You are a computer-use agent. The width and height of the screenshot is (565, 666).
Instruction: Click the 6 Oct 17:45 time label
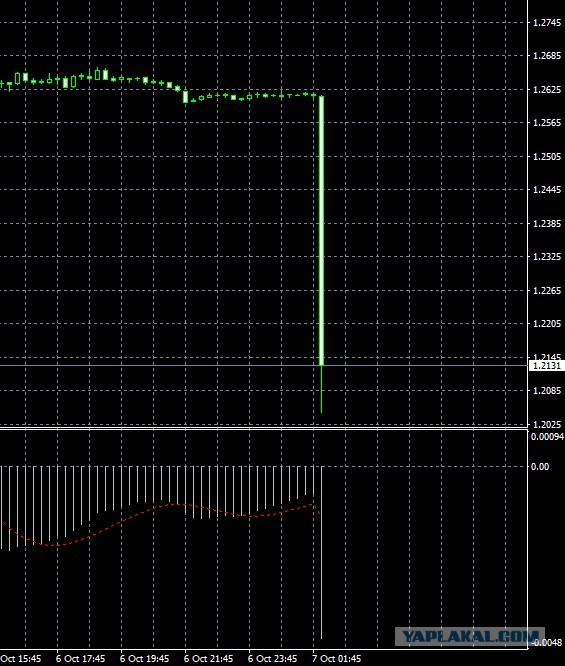point(80,659)
